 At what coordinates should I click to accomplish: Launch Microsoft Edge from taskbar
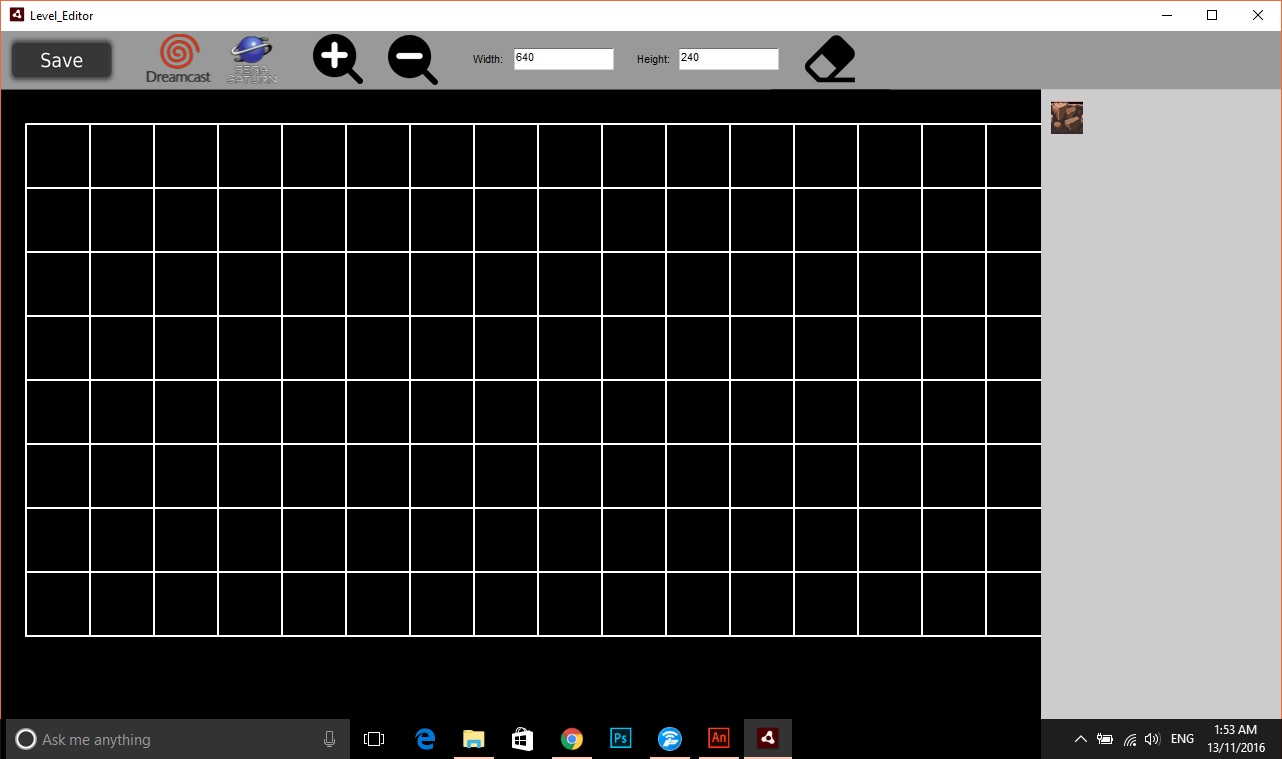tap(425, 739)
